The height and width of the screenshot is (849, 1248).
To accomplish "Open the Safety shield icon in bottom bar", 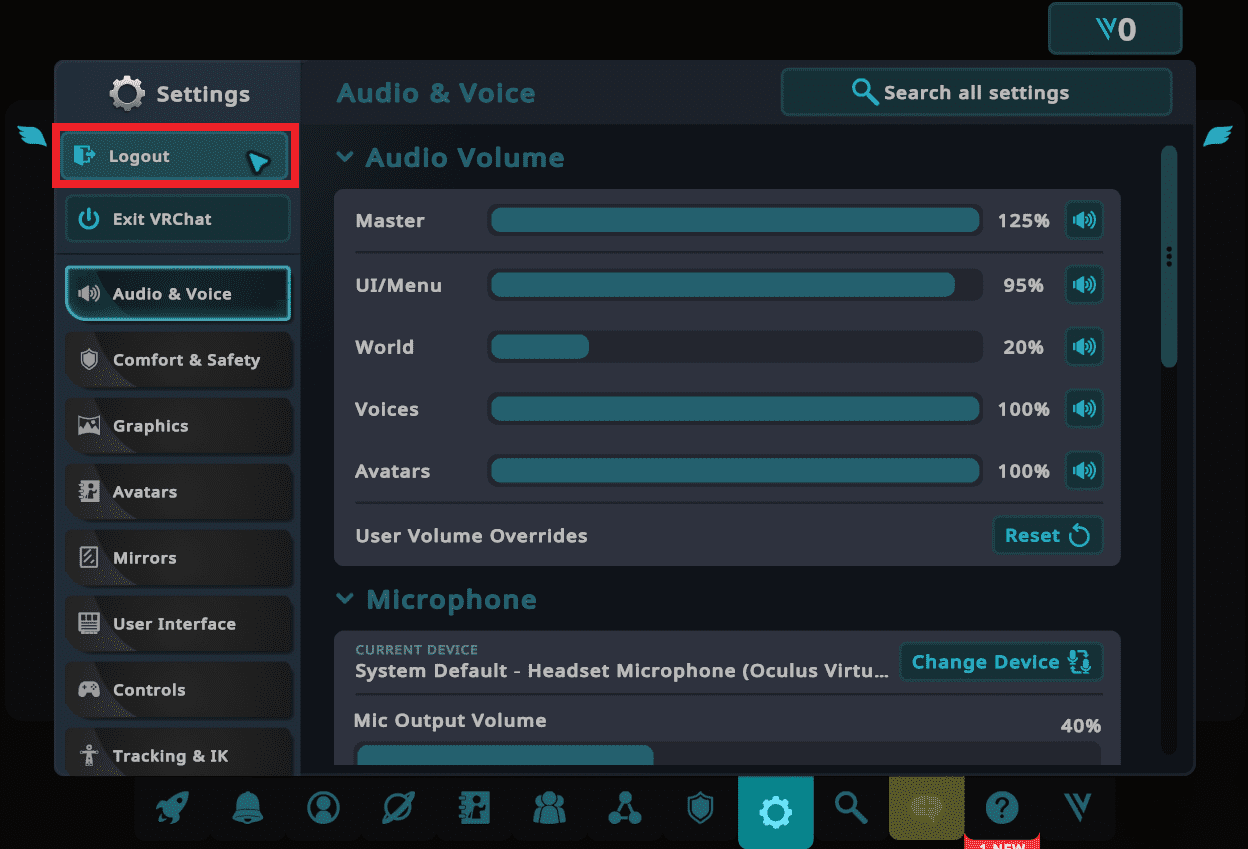I will point(700,808).
